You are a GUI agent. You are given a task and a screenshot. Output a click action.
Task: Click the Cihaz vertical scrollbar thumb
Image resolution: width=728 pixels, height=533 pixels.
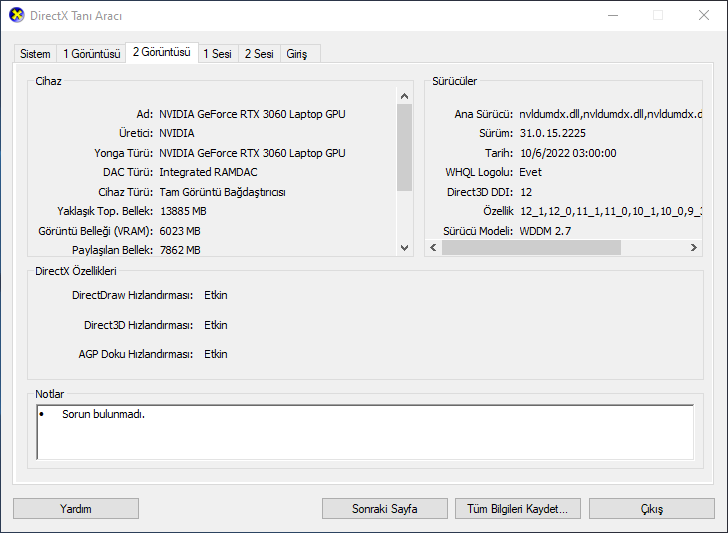pyautogui.click(x=404, y=147)
